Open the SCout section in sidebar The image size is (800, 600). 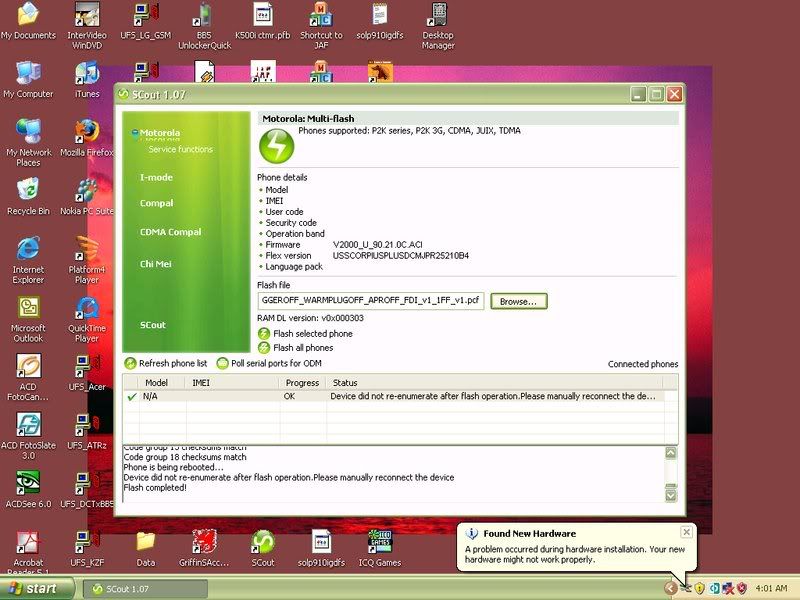tap(153, 325)
